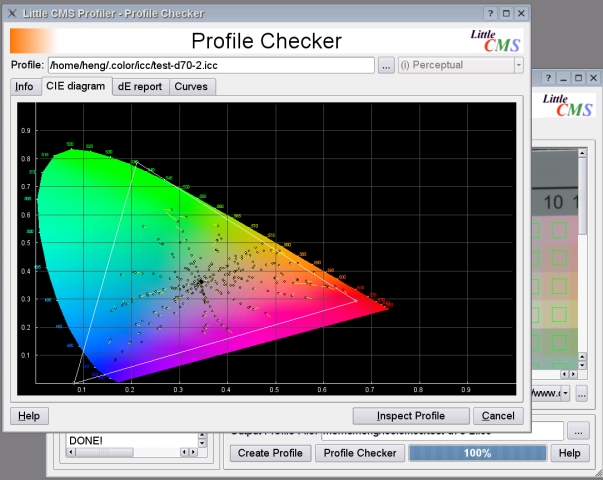Expand the www combo box arrow
The height and width of the screenshot is (480, 603).
pos(565,394)
